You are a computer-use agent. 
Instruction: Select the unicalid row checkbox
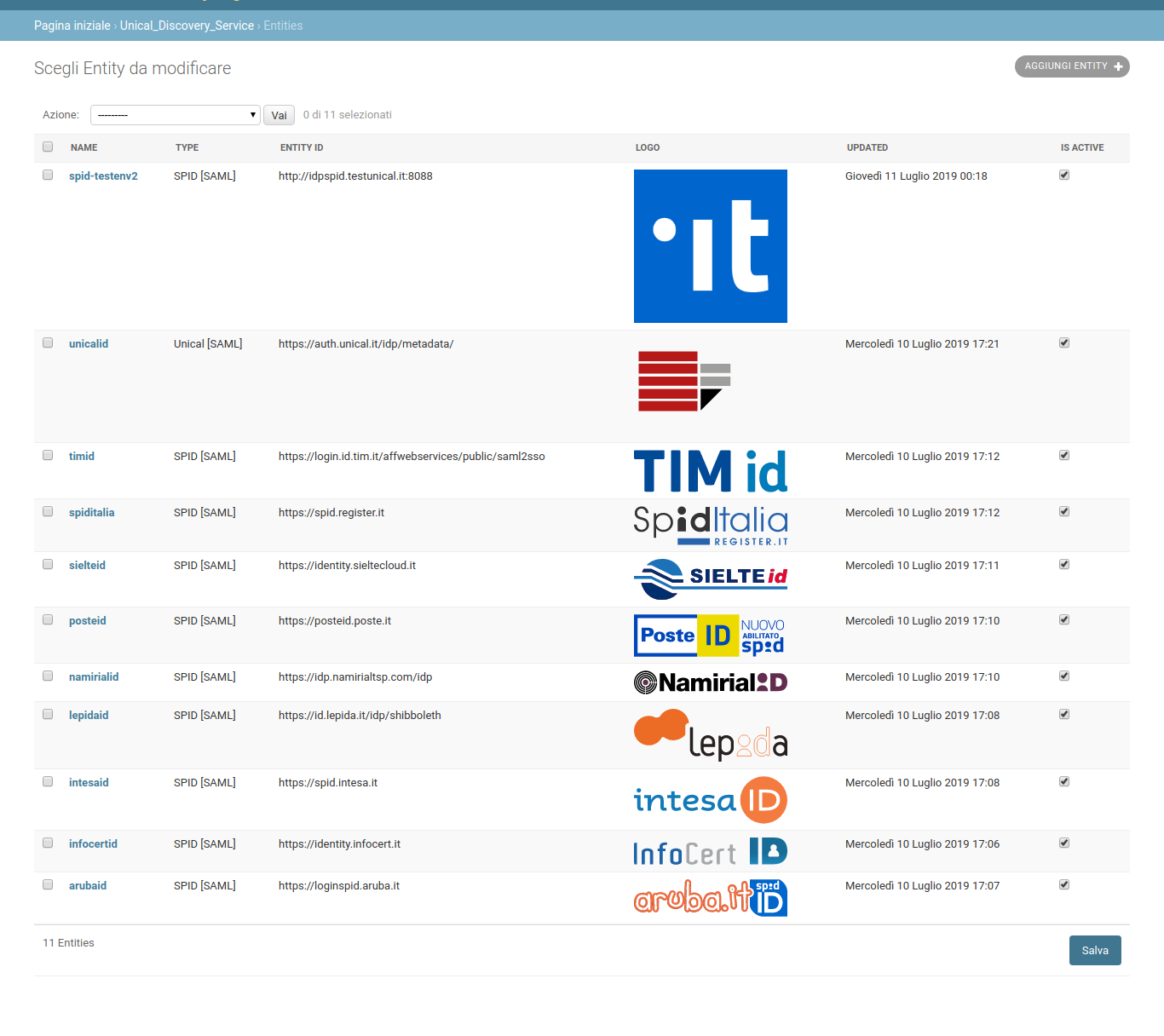click(48, 342)
